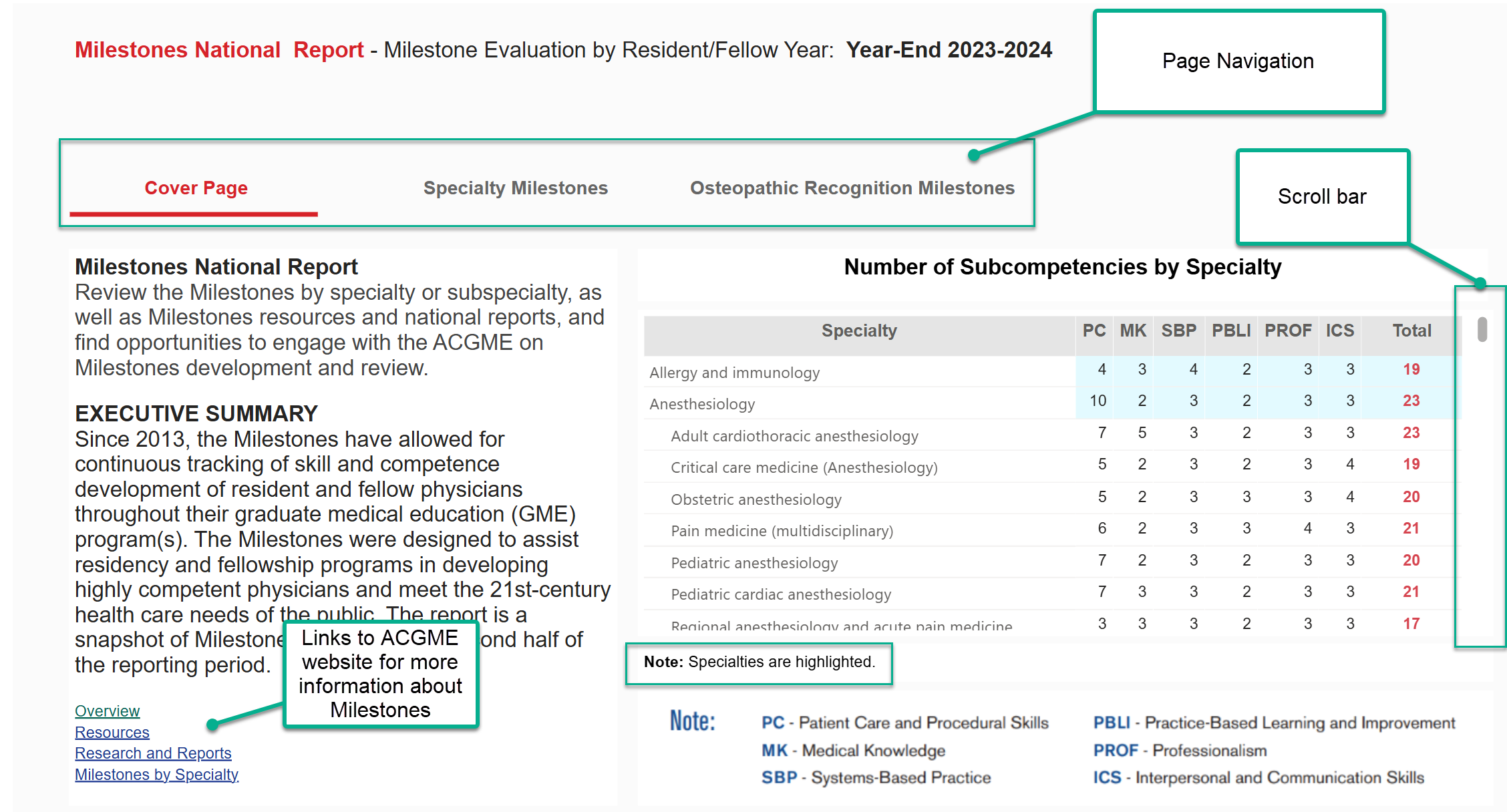The image size is (1507, 812).
Task: Select the Anesthesiology specialty row
Action: point(1052,403)
